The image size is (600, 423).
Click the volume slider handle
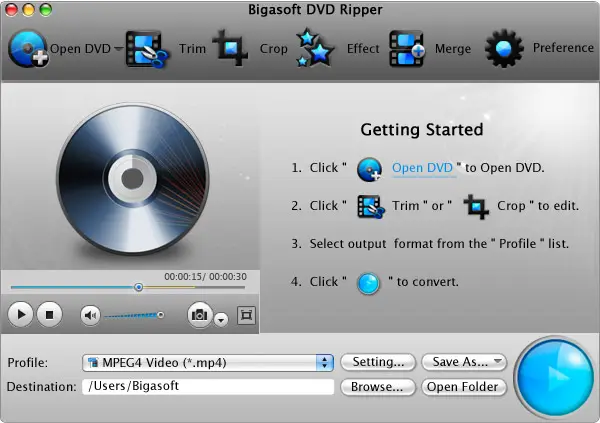point(161,315)
